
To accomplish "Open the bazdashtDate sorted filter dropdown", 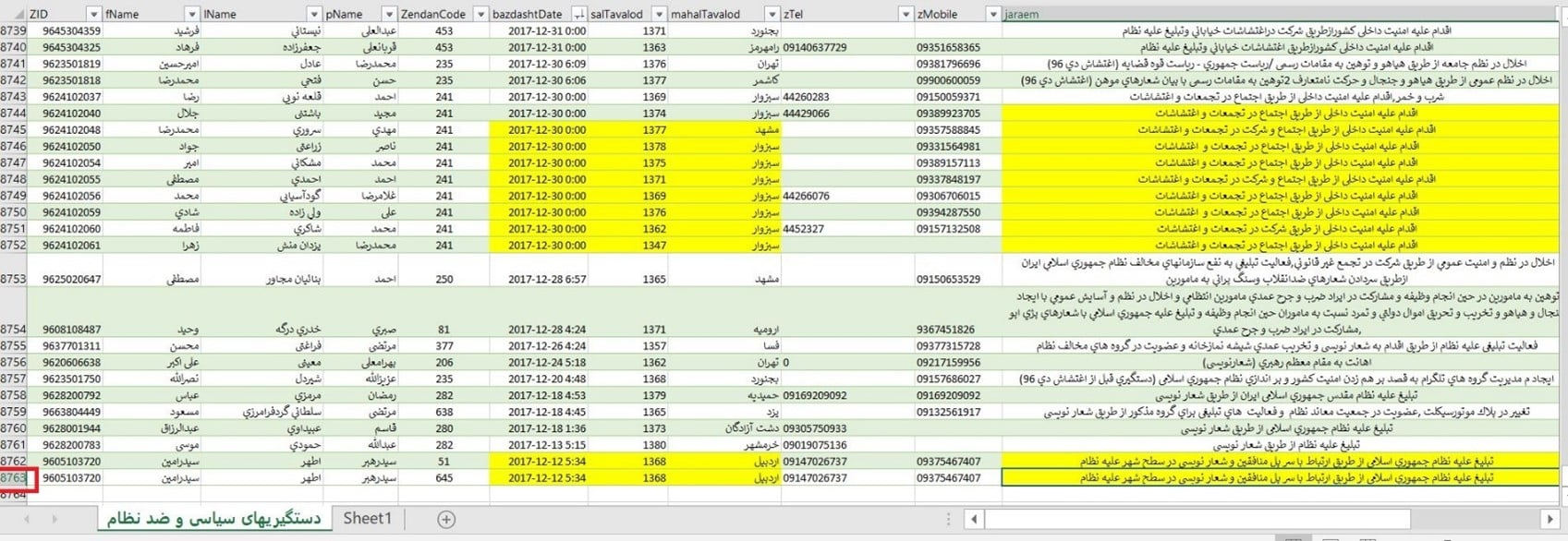I will [x=579, y=14].
